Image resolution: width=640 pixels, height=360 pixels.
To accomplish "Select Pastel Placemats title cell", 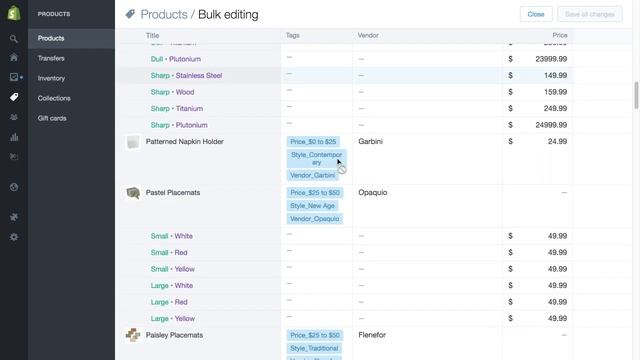I will pos(173,193).
